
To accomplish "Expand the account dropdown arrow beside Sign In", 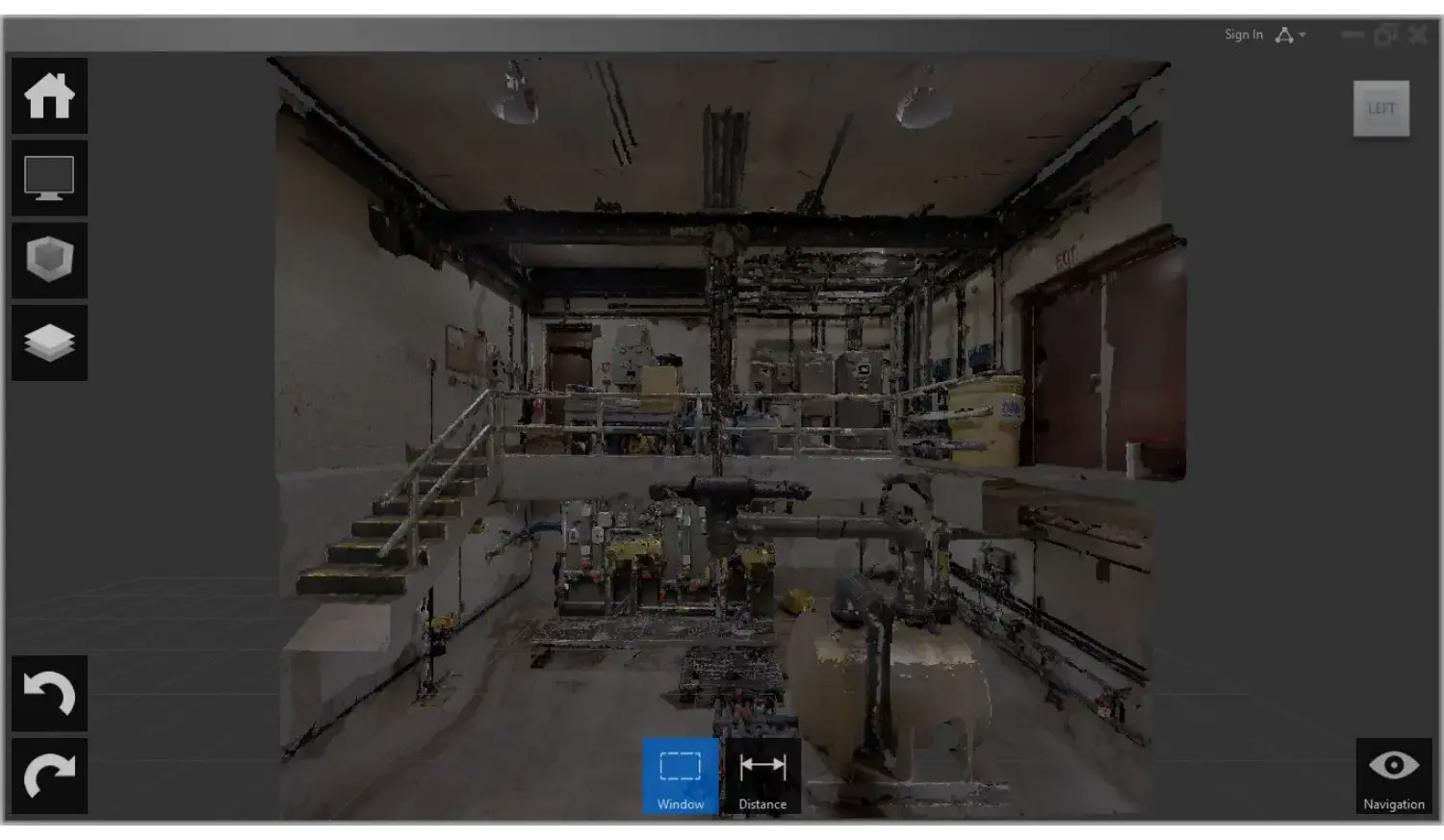I will coord(1302,35).
